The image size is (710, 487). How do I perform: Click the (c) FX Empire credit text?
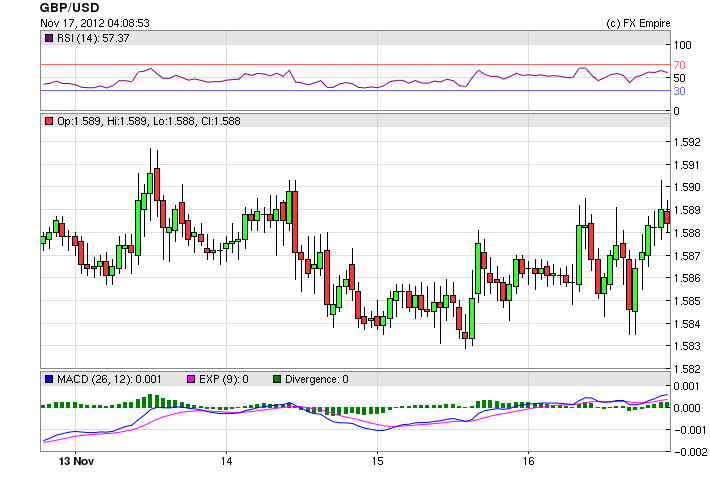coord(638,23)
